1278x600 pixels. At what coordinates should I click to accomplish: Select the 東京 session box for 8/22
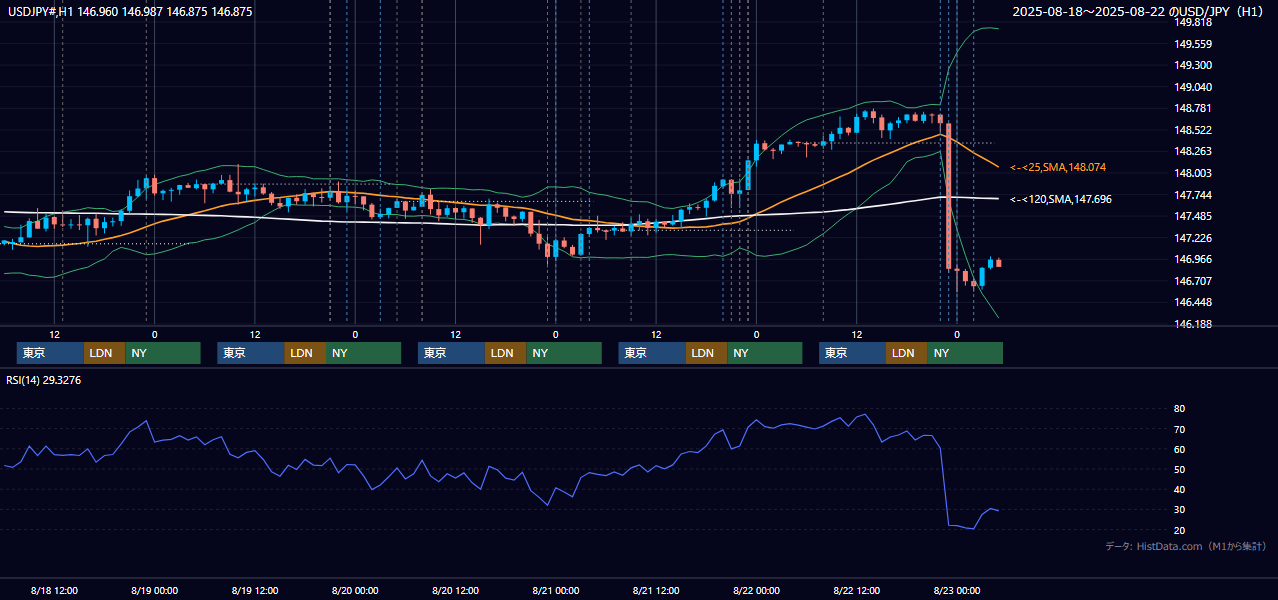point(852,353)
